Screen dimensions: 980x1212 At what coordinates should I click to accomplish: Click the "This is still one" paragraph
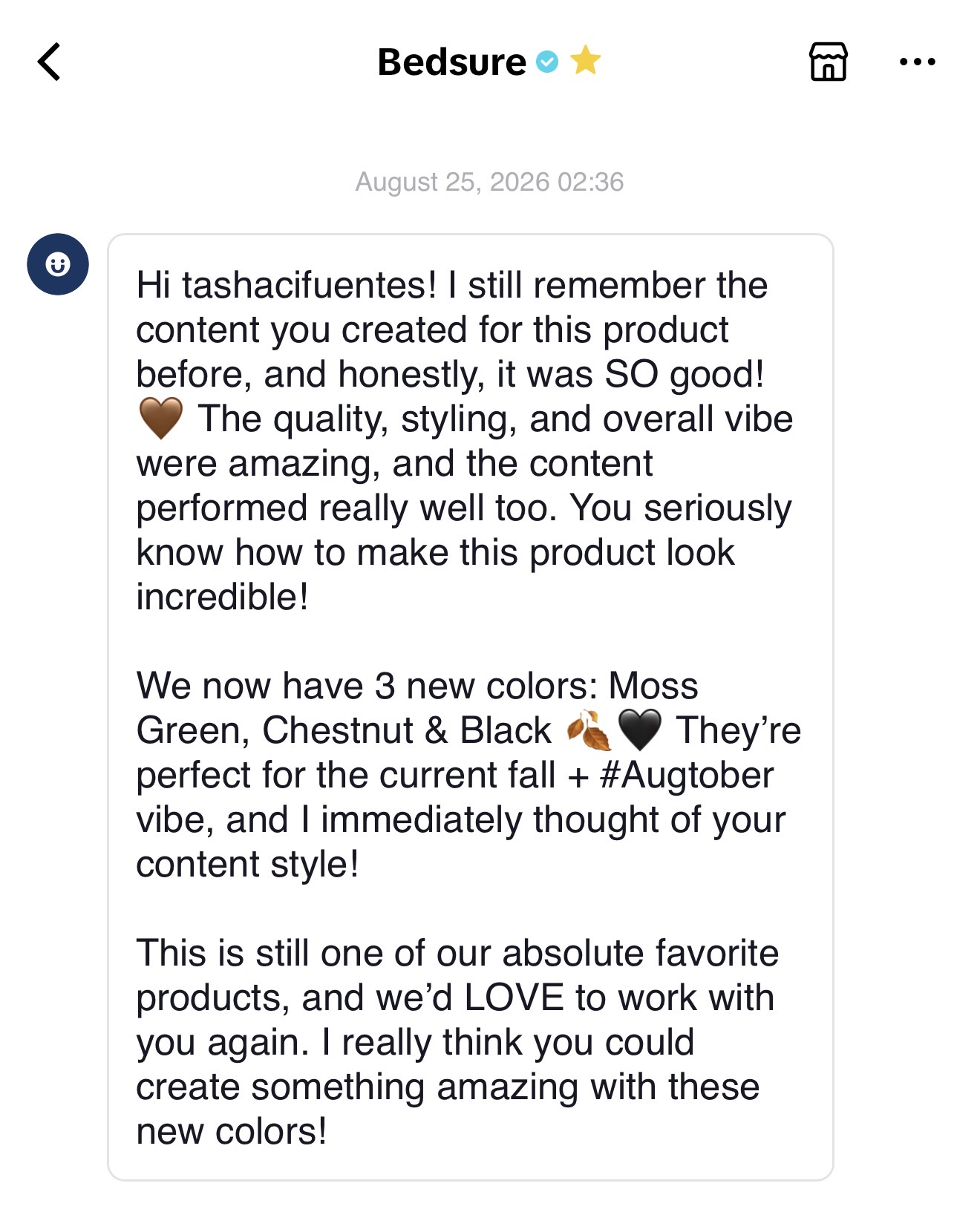coord(457,1042)
